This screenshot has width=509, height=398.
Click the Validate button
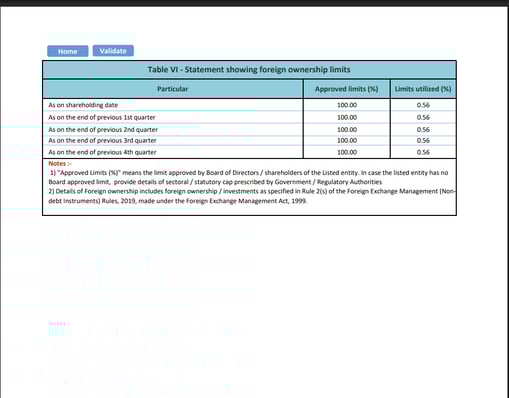click(x=113, y=51)
